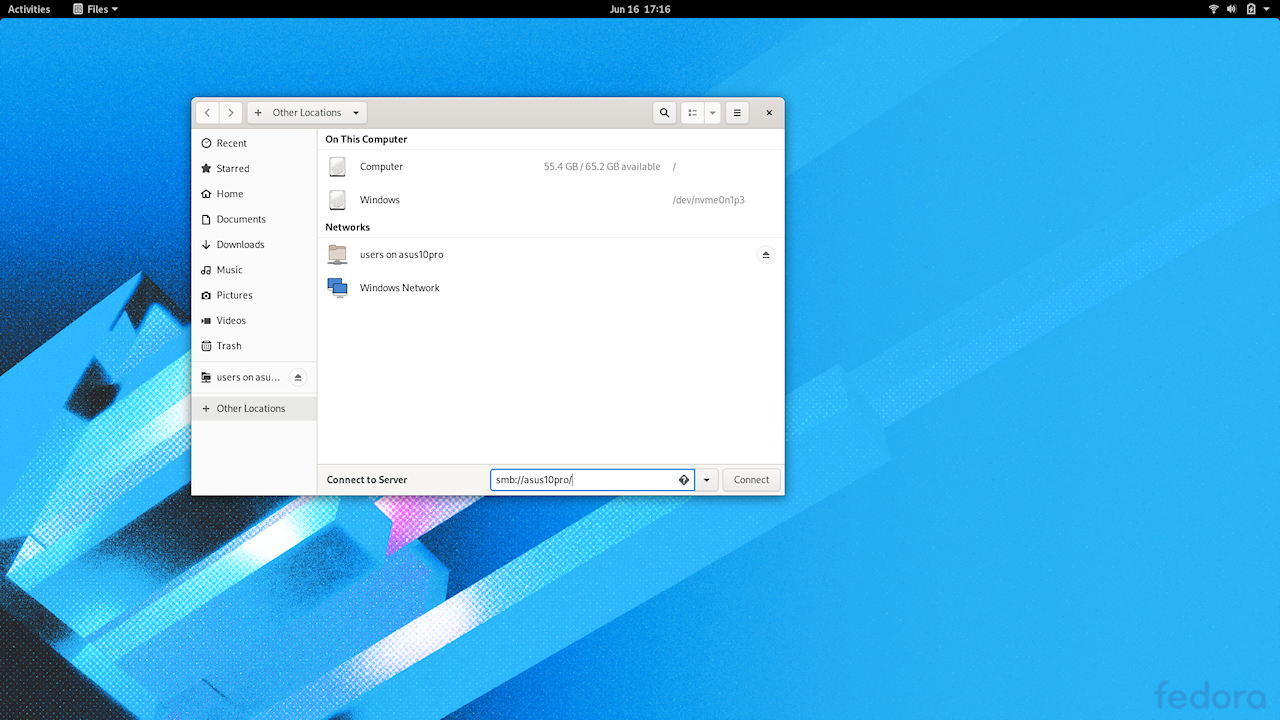The height and width of the screenshot is (720, 1280).
Task: Go back with the left arrow button
Action: click(x=207, y=113)
